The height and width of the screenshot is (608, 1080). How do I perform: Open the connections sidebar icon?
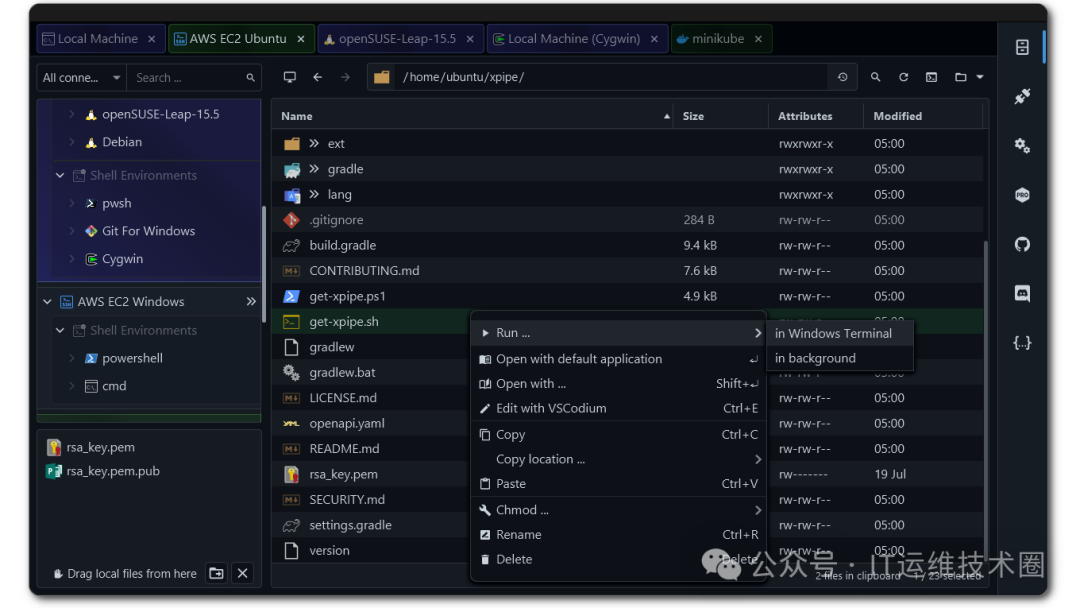click(x=1022, y=47)
